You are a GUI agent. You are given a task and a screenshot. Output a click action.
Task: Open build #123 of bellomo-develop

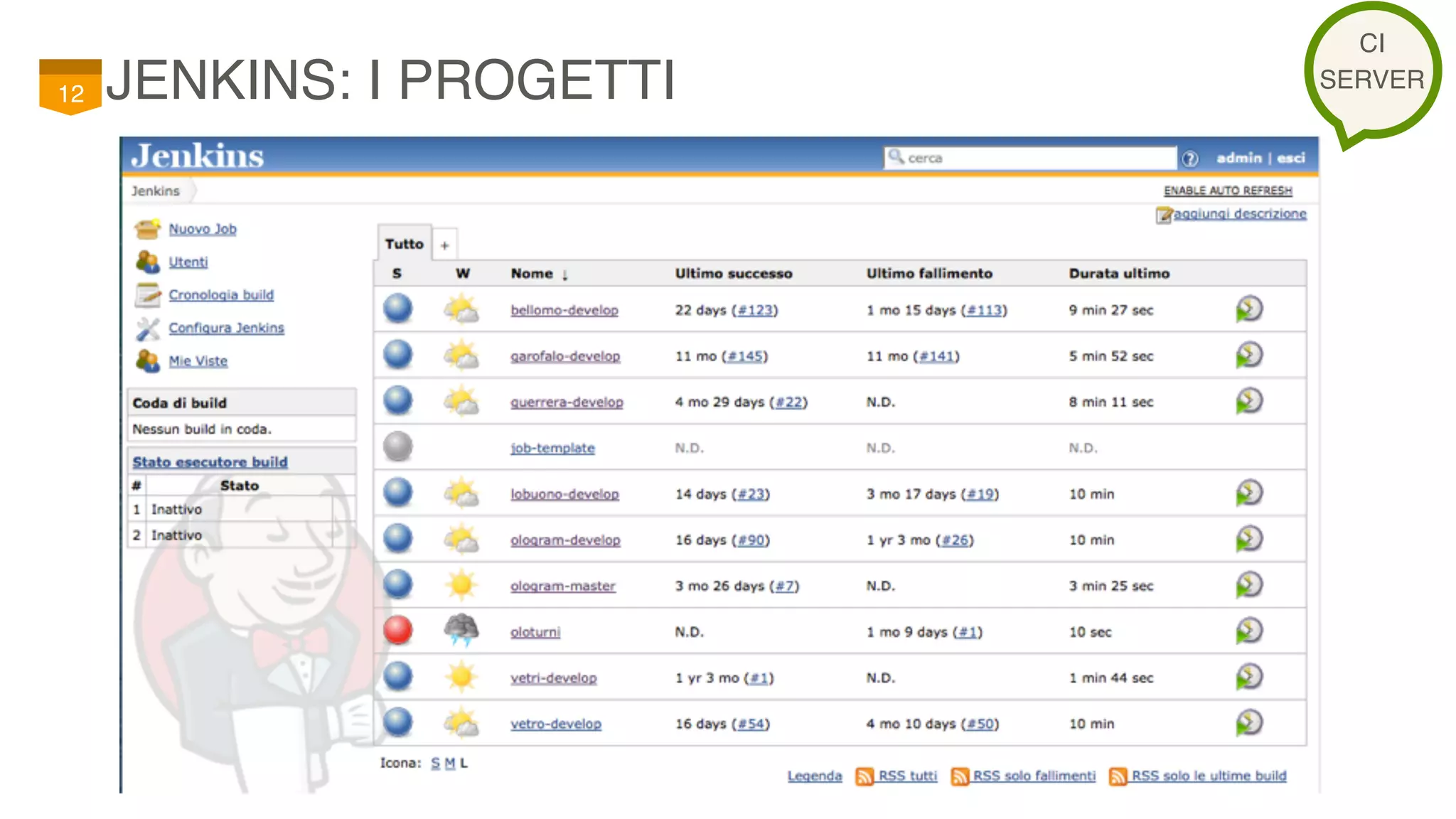point(755,311)
